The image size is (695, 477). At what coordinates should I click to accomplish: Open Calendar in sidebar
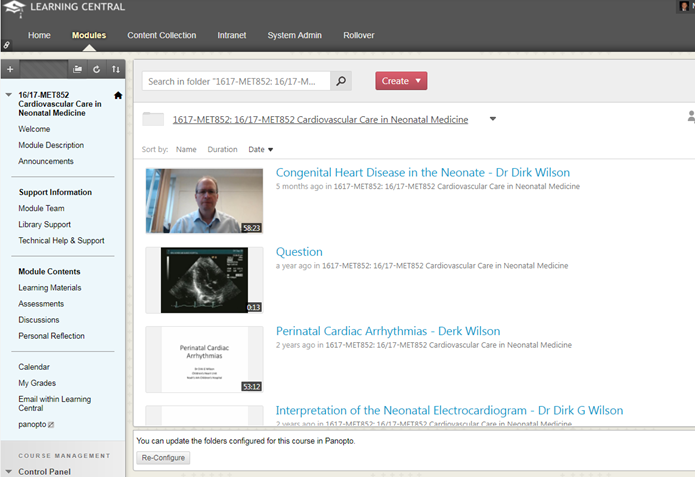(34, 367)
